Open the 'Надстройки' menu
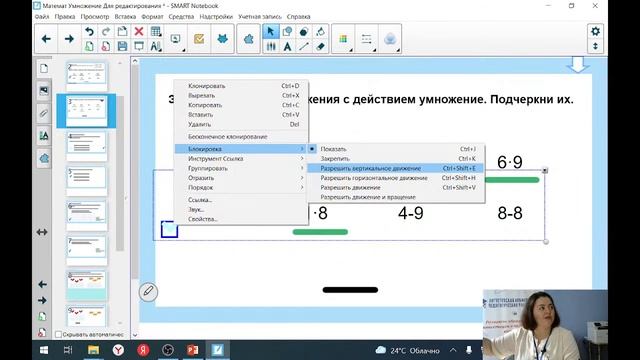The image size is (640, 360). (216, 17)
